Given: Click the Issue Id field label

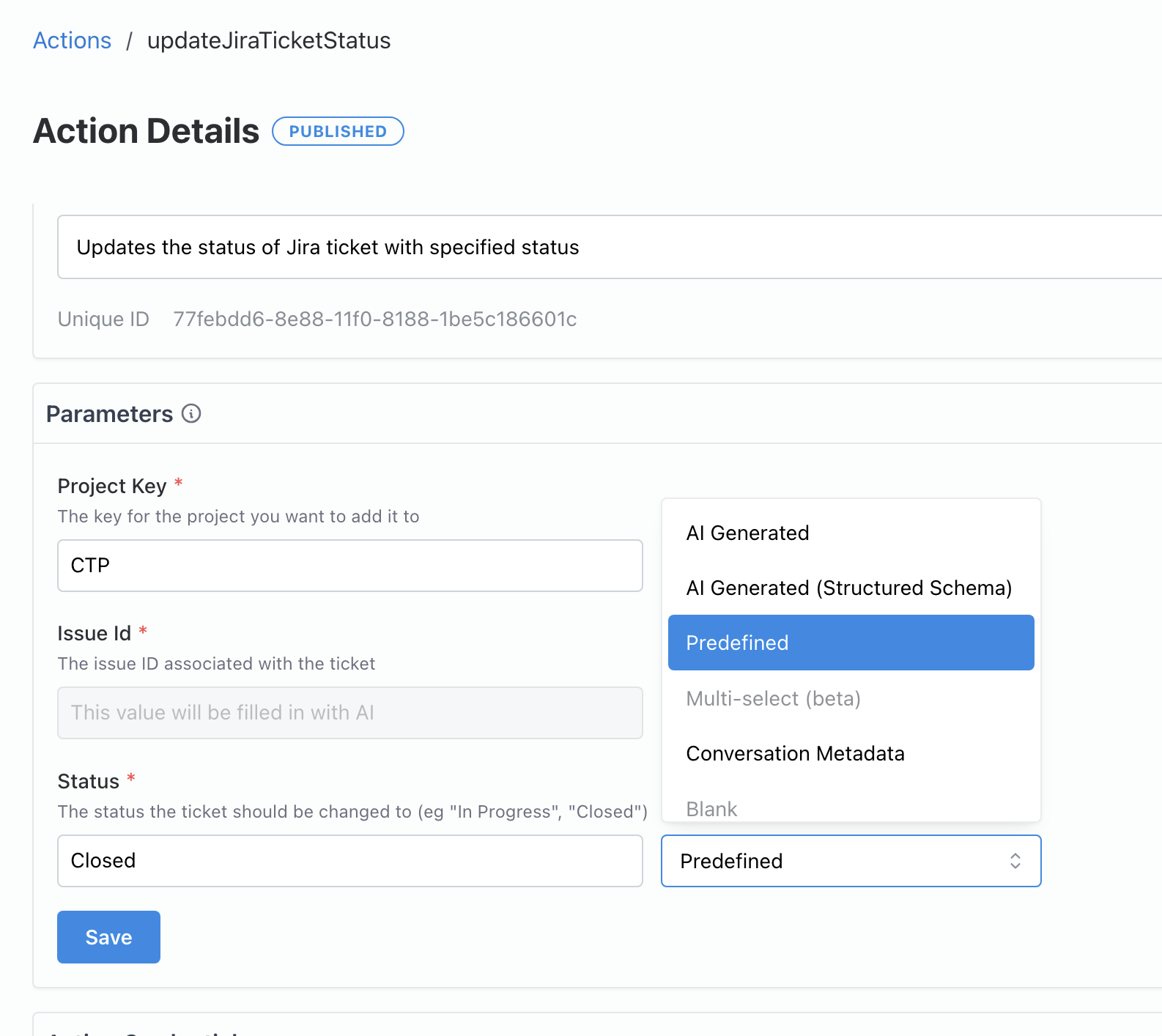Looking at the screenshot, I should 94,633.
